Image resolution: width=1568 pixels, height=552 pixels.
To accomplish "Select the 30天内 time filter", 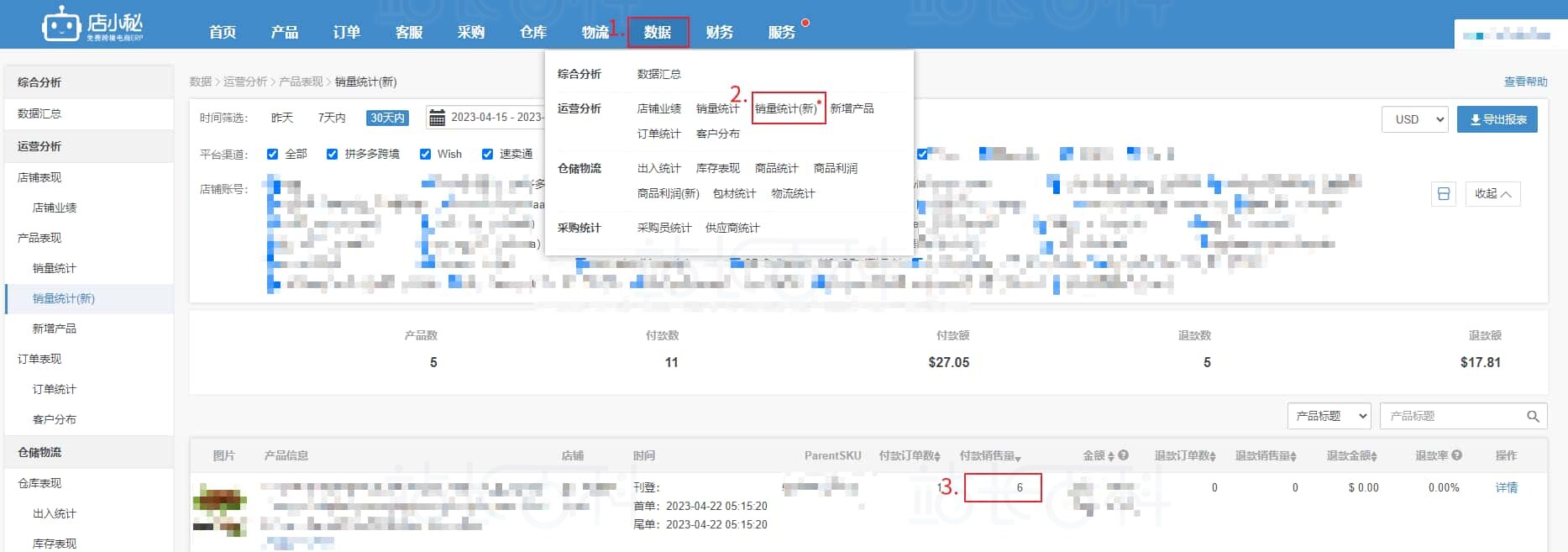I will 387,118.
